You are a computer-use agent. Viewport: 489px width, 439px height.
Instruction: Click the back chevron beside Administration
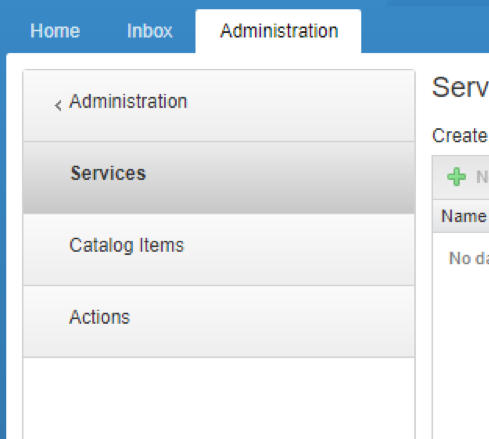tap(58, 106)
